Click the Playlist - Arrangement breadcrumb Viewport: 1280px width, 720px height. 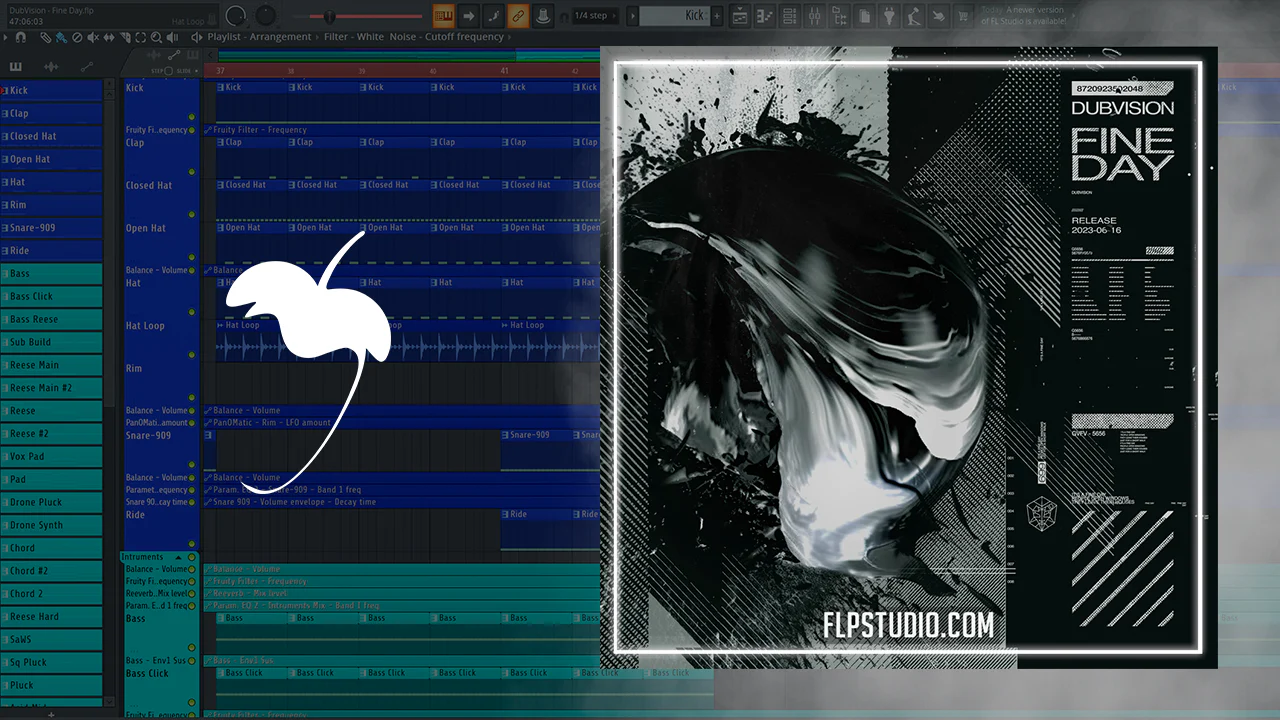point(259,37)
